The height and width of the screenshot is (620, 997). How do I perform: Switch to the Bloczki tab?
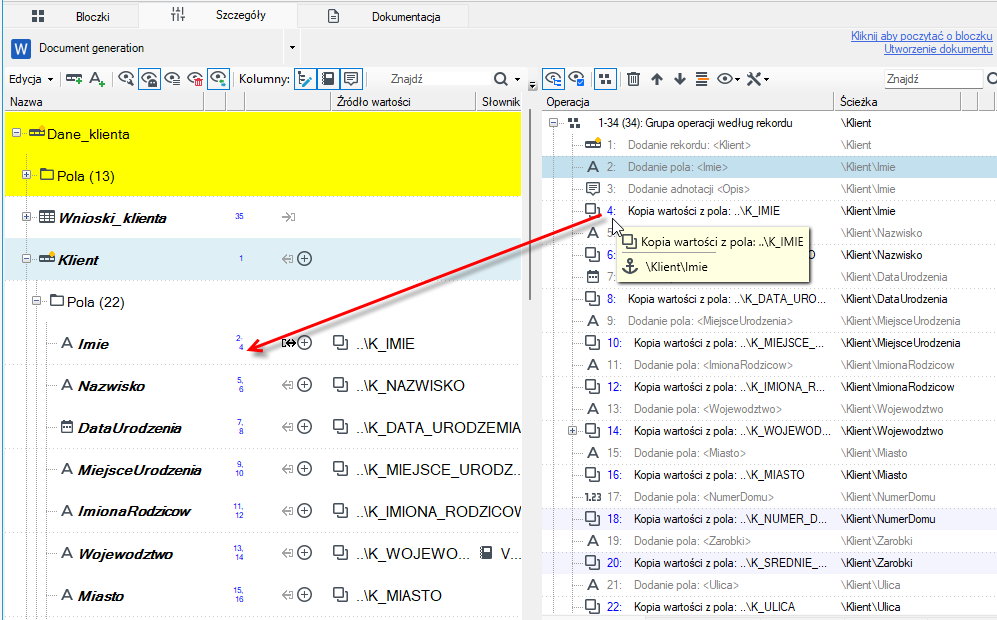pos(71,17)
